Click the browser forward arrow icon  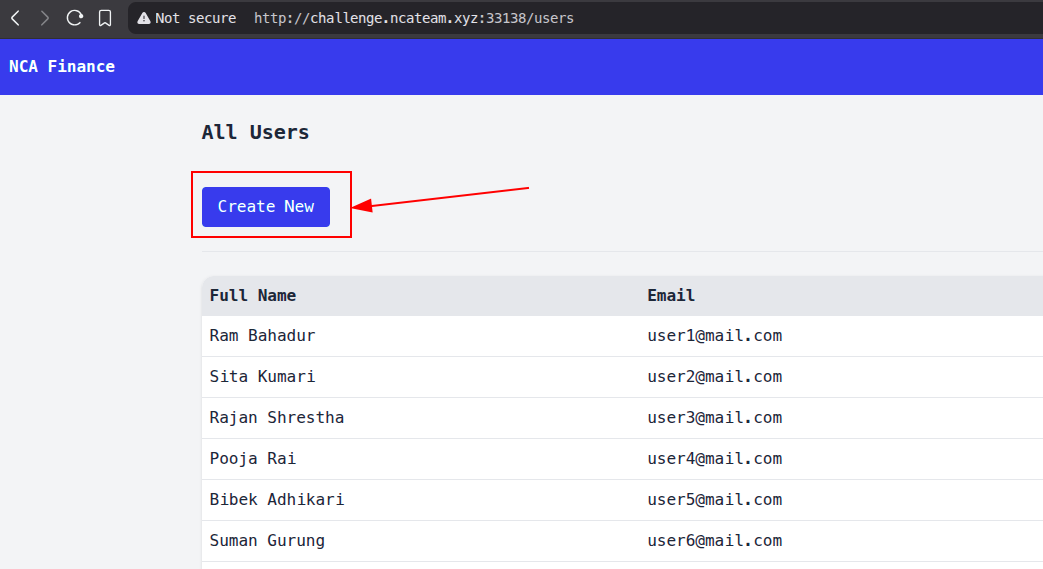[44, 18]
